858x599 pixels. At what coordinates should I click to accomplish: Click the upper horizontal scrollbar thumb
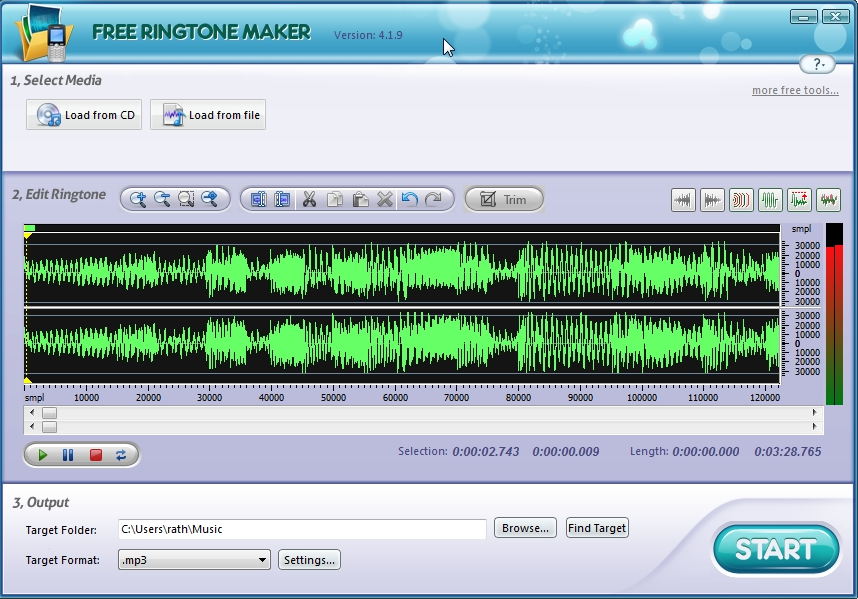[49, 412]
